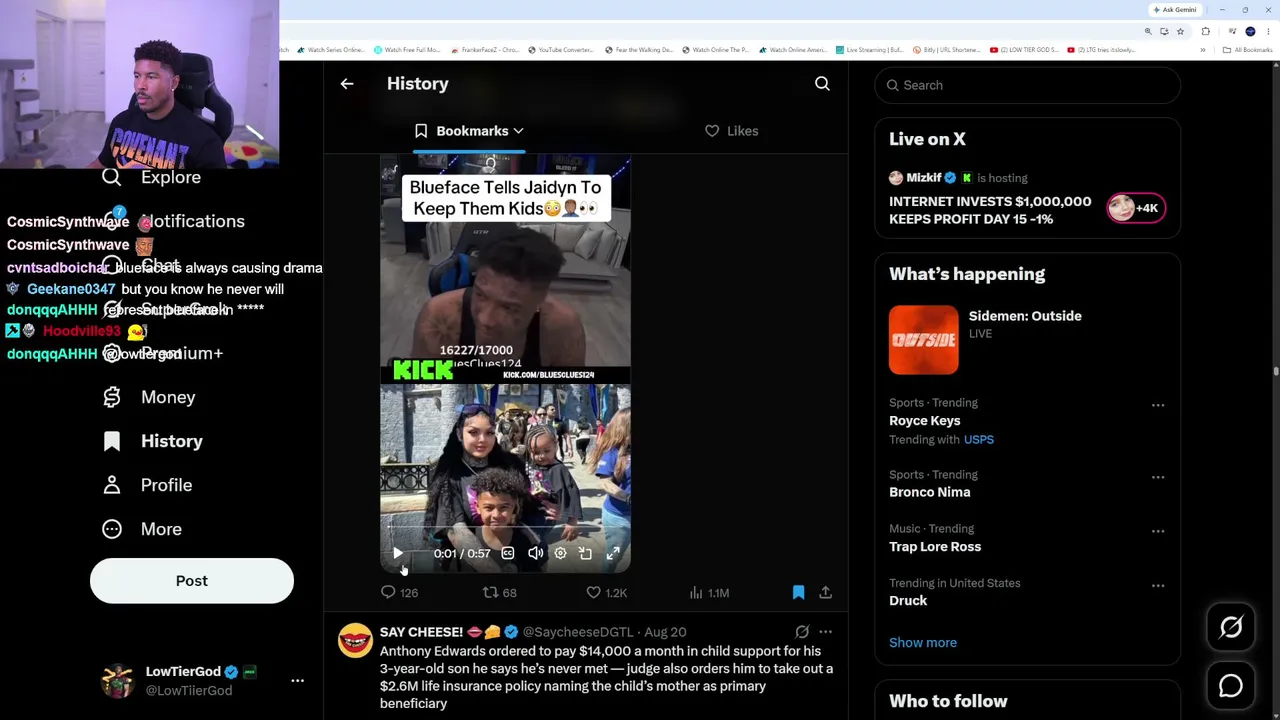This screenshot has width=1280, height=720.
Task: Seek on the video progress bar
Action: (505, 529)
